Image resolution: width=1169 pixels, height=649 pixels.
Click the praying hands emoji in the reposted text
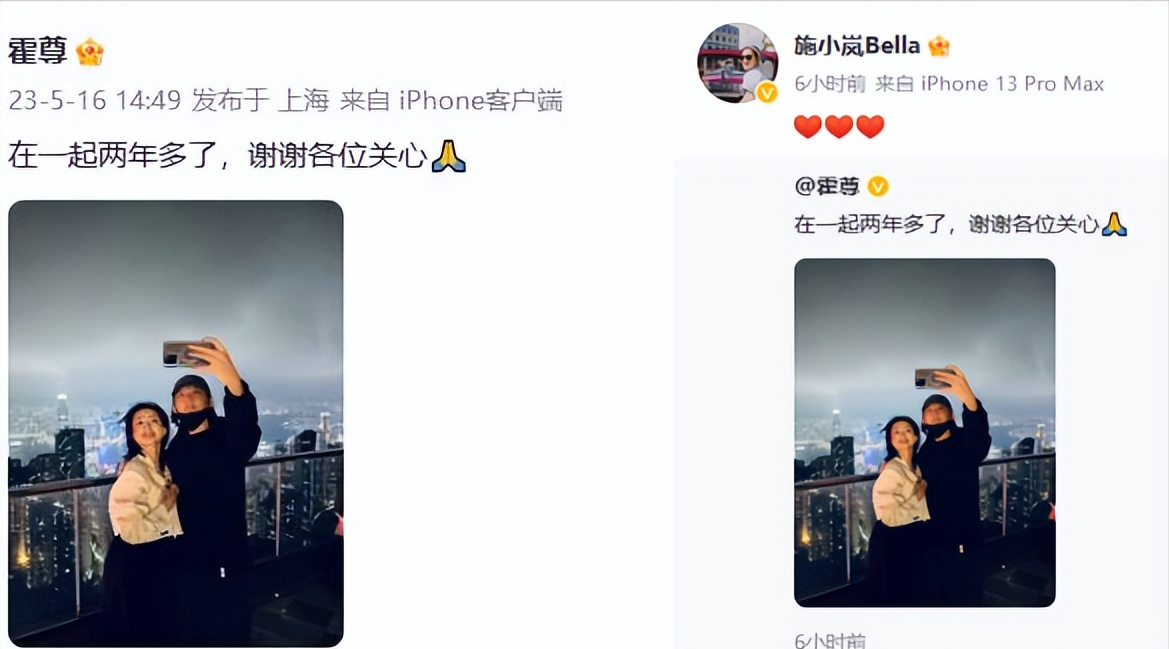pos(1114,224)
